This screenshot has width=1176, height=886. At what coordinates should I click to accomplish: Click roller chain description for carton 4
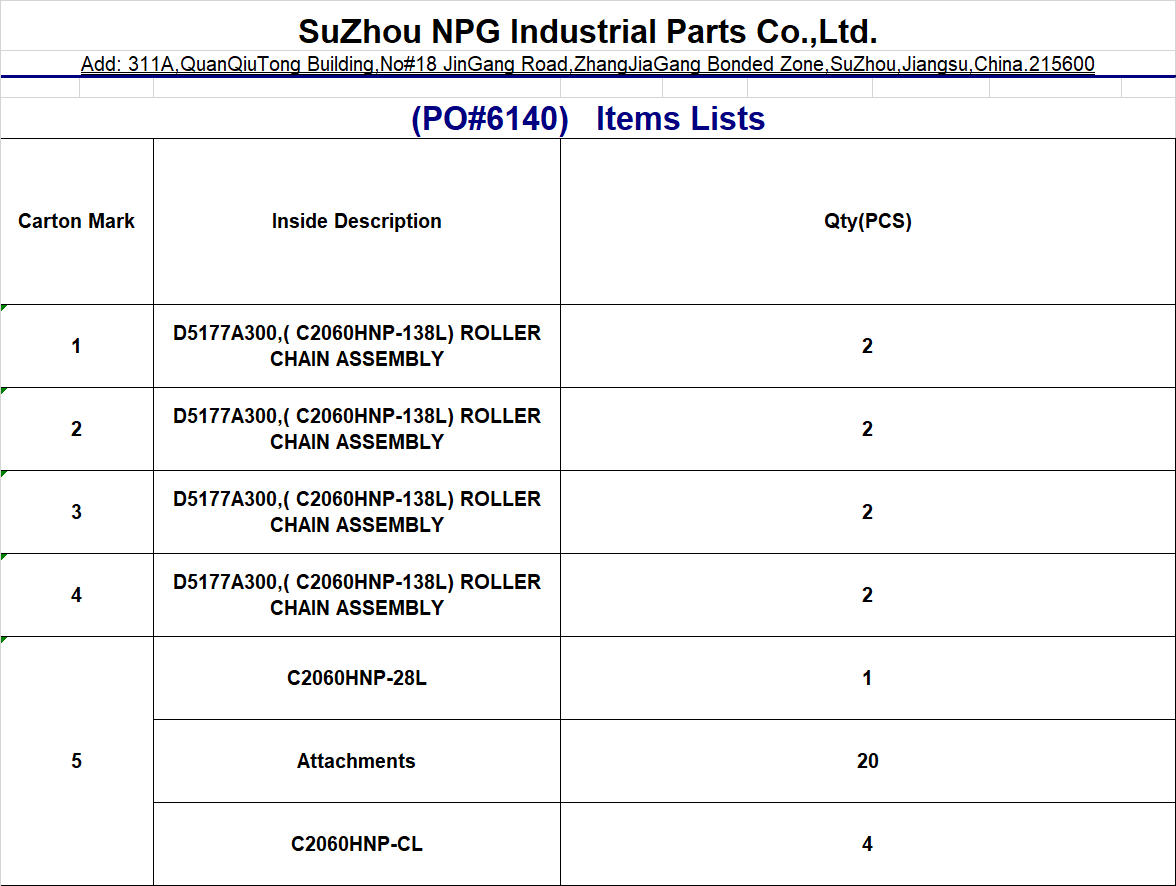point(356,595)
